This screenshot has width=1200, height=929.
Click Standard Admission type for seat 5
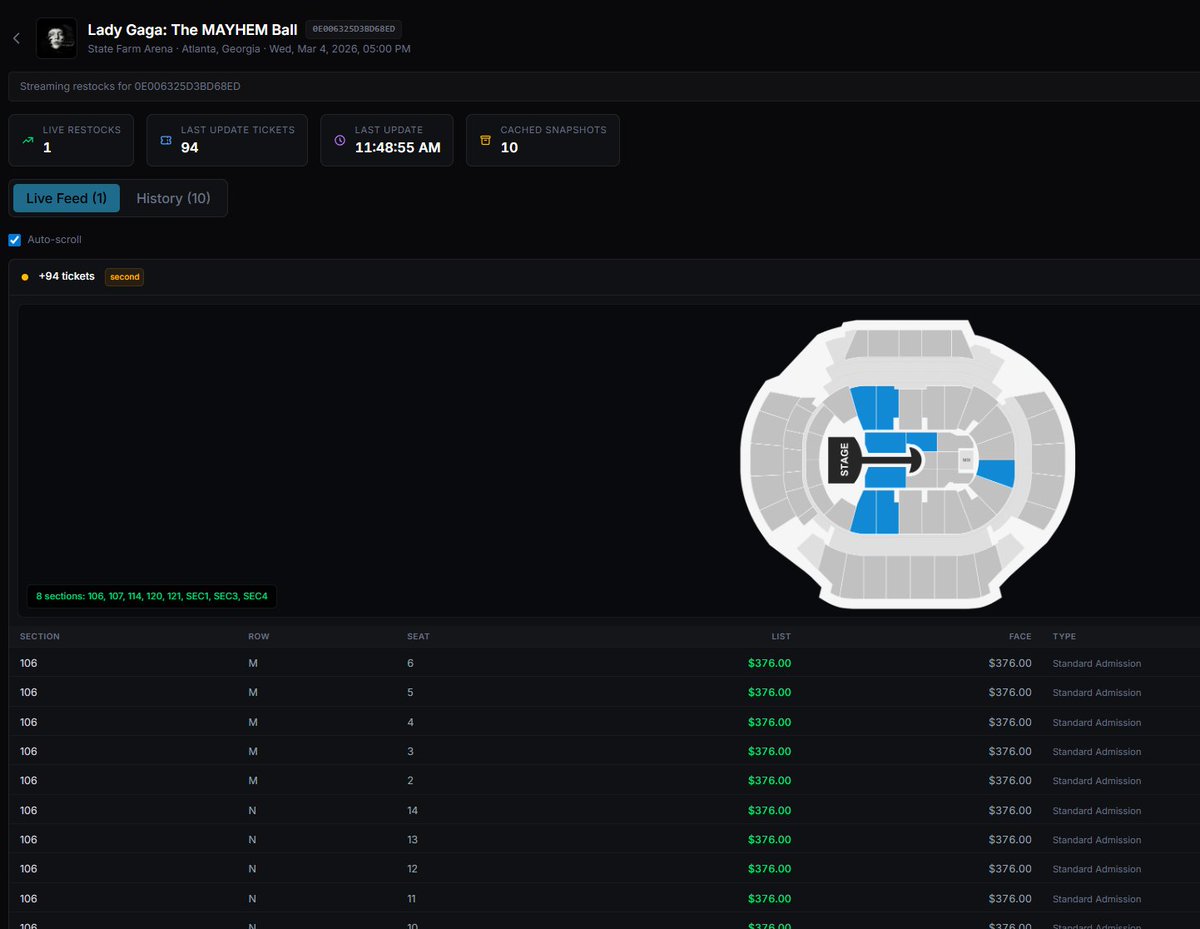[x=1096, y=692]
